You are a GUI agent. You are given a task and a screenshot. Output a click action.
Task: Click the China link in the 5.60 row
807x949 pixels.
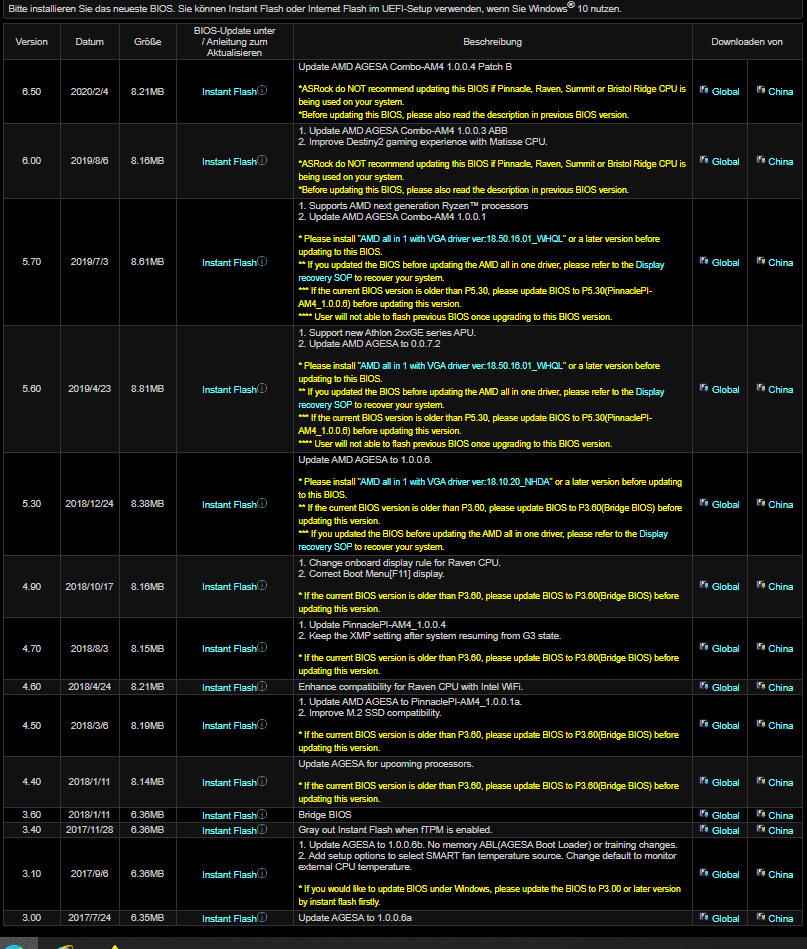pyautogui.click(x=780, y=390)
